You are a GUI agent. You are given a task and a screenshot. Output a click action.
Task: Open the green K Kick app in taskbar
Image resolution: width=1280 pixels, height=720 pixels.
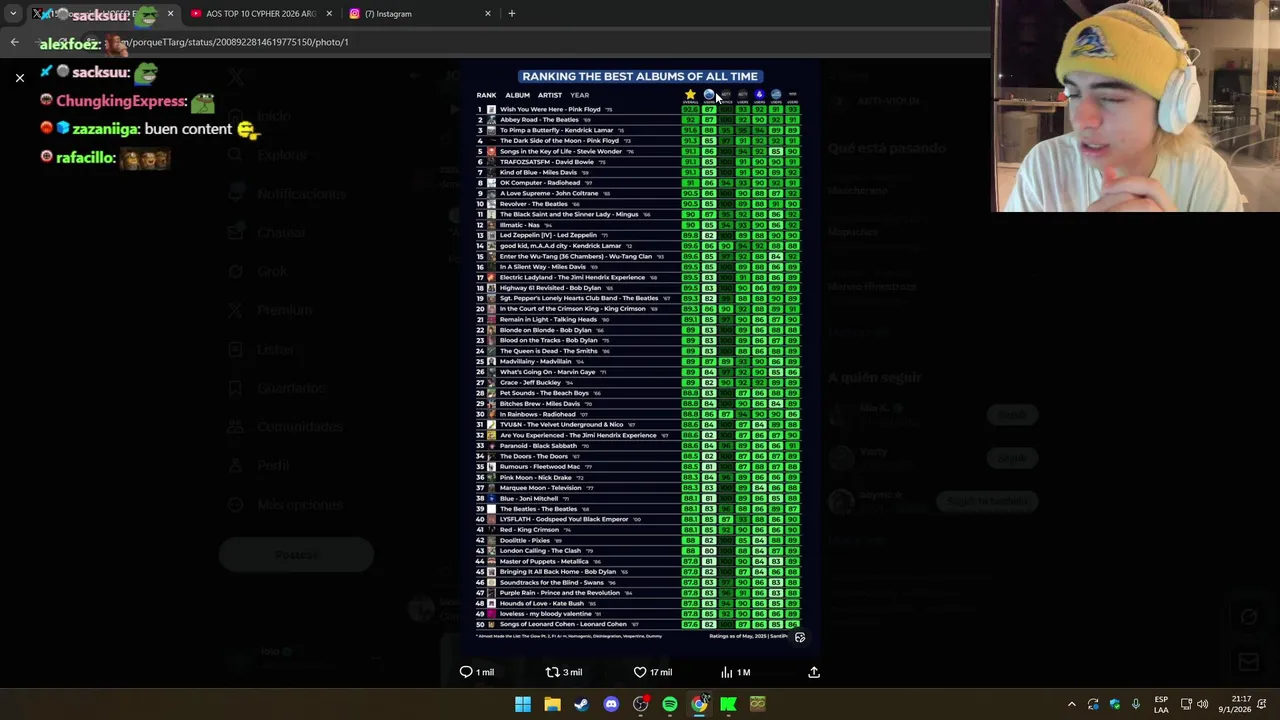[x=728, y=704]
